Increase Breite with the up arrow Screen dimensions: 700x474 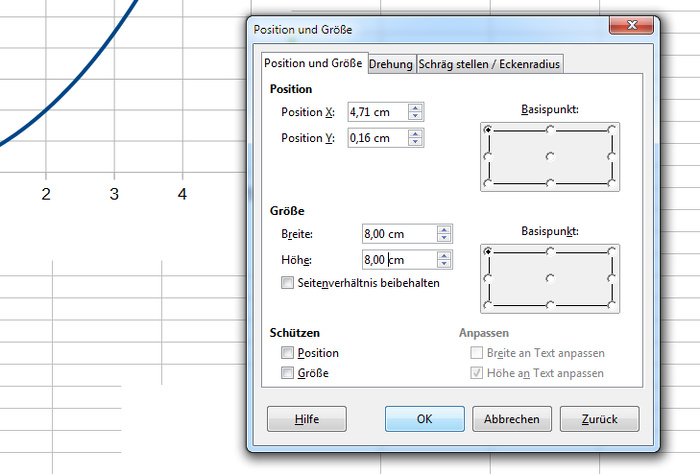(x=444, y=230)
